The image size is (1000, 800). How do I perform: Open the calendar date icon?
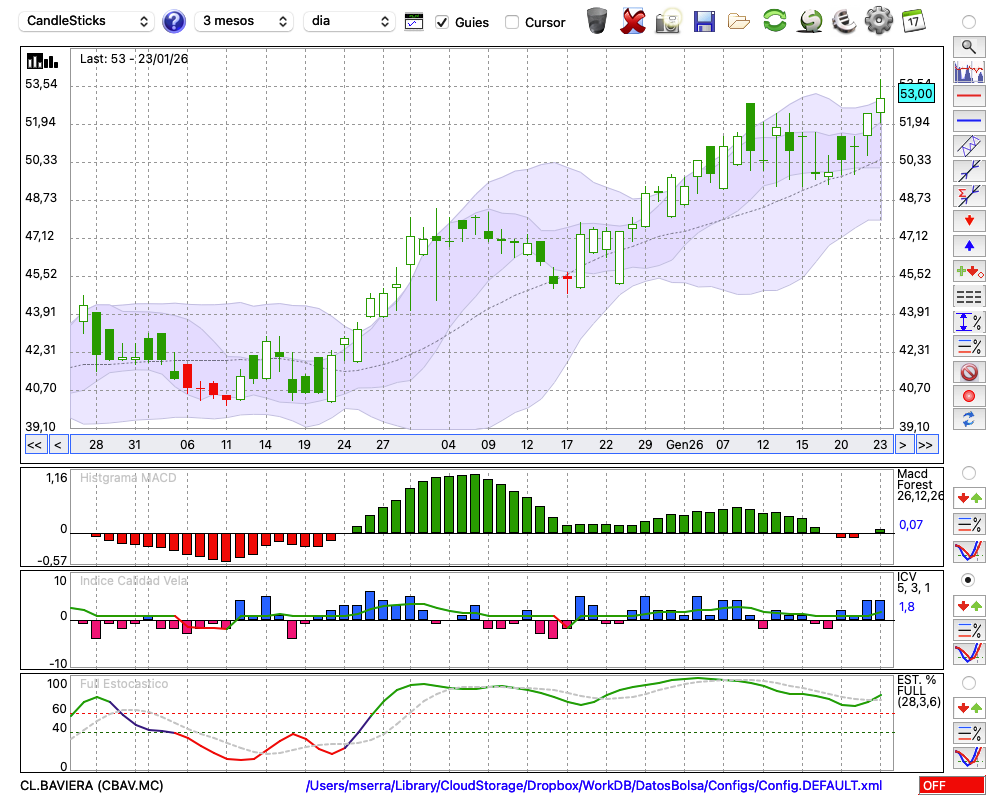click(x=913, y=21)
